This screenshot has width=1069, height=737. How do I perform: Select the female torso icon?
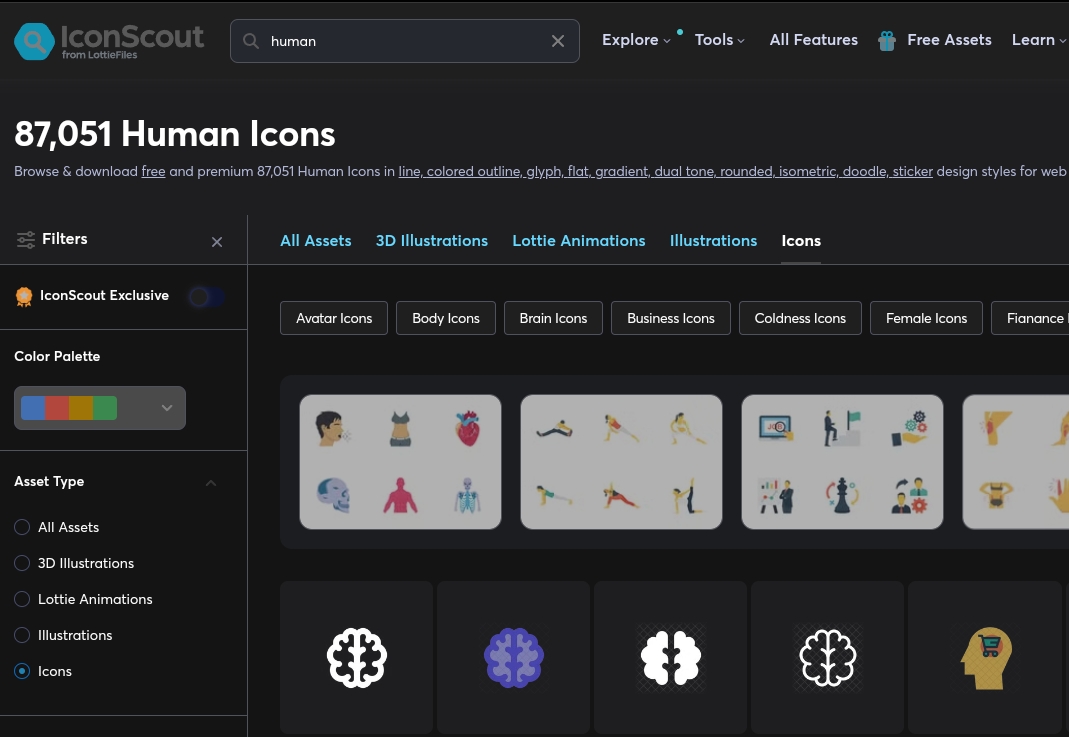[x=400, y=428]
